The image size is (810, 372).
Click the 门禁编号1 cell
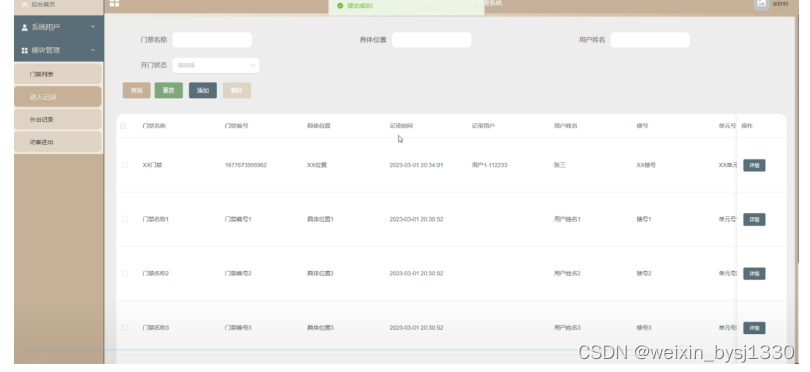click(x=238, y=219)
